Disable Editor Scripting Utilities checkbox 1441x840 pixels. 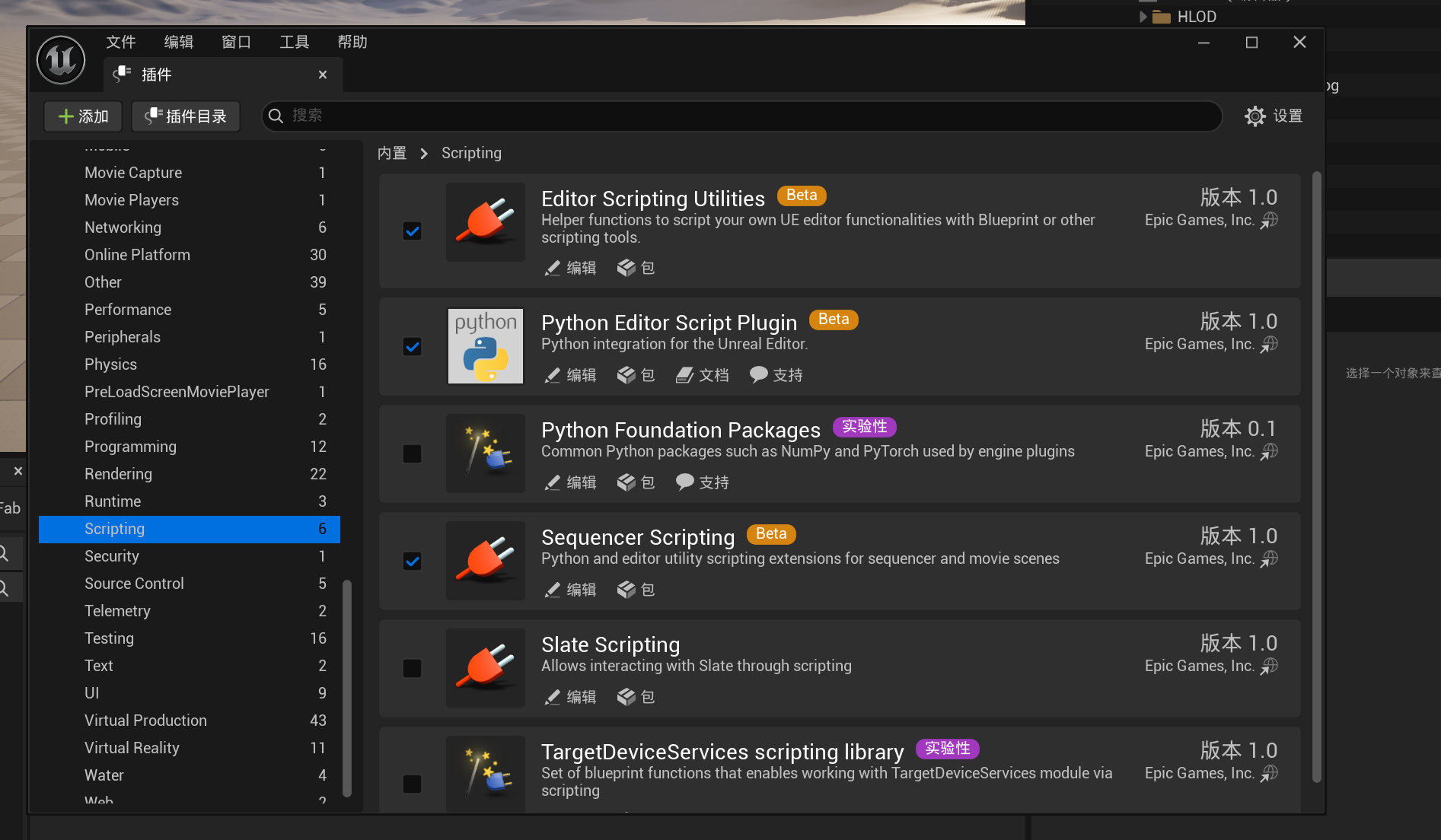pyautogui.click(x=412, y=231)
